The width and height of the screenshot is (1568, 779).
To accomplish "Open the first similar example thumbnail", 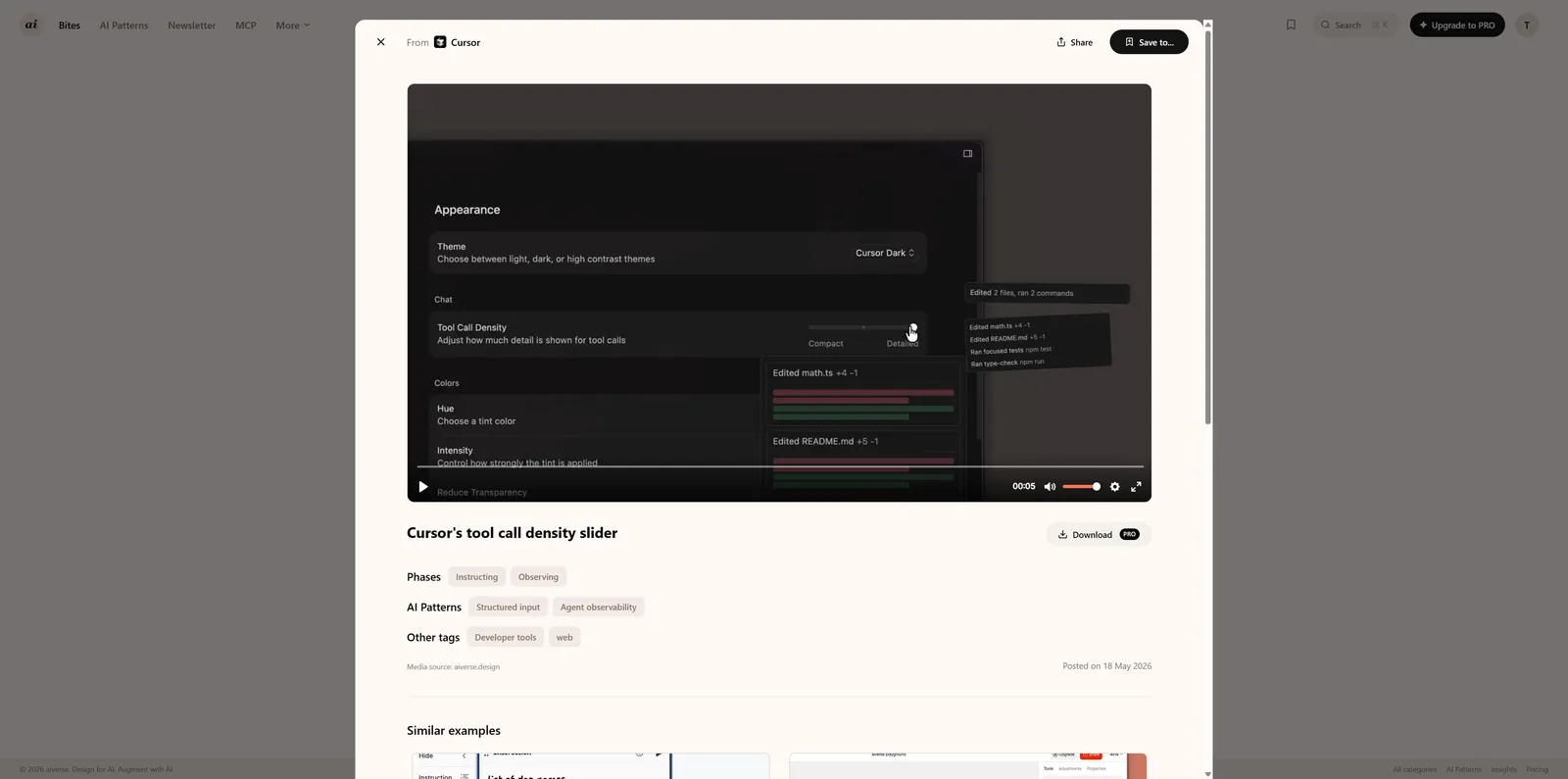I will 591,766.
